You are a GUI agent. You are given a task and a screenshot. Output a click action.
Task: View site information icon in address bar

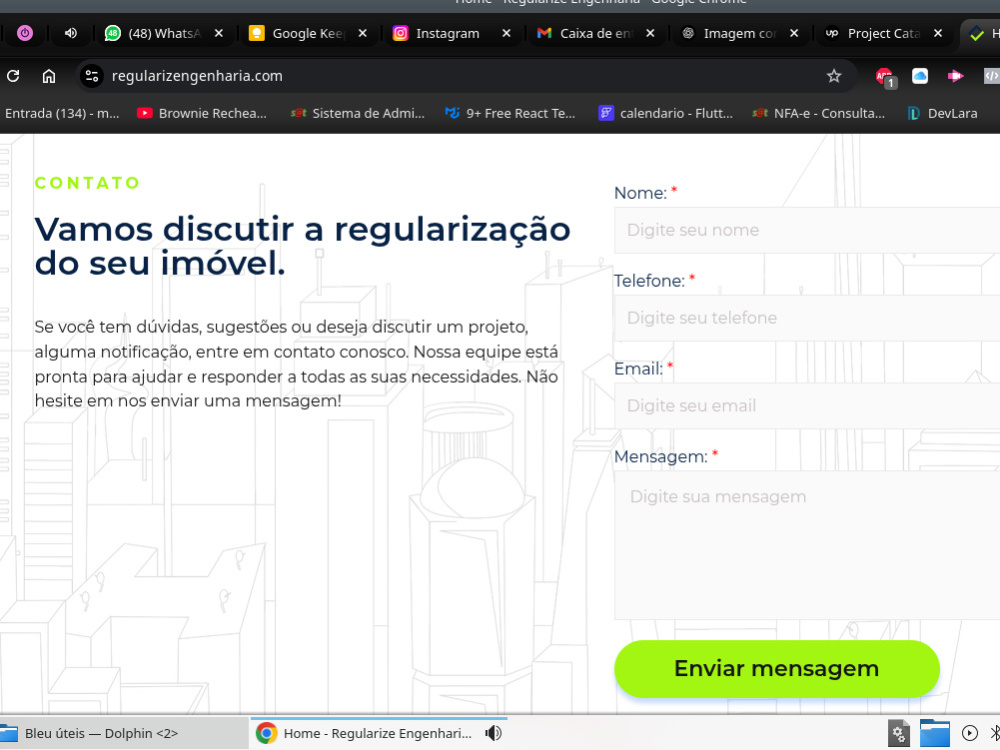(x=91, y=76)
